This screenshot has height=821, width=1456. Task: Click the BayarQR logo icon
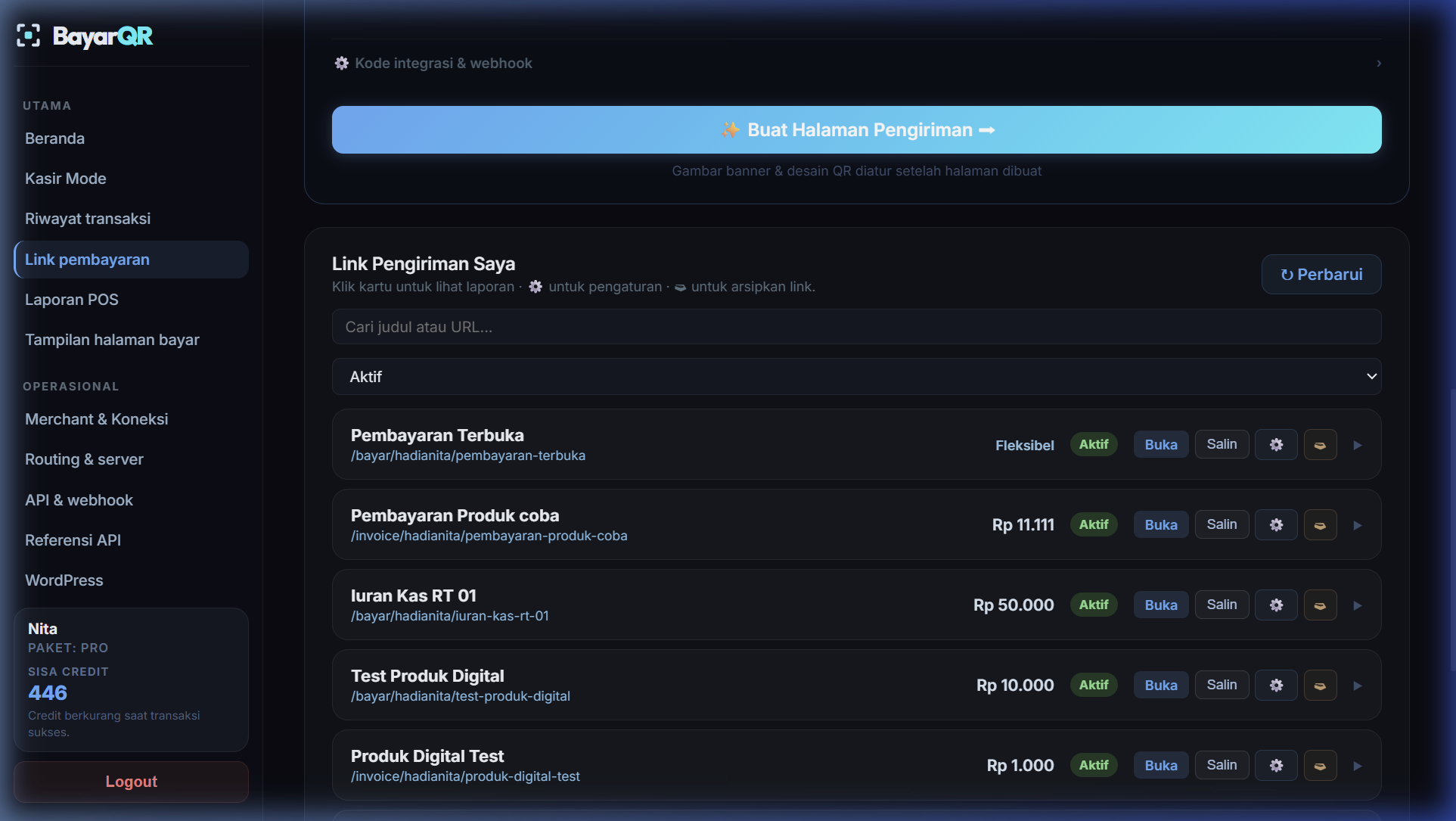coord(28,36)
